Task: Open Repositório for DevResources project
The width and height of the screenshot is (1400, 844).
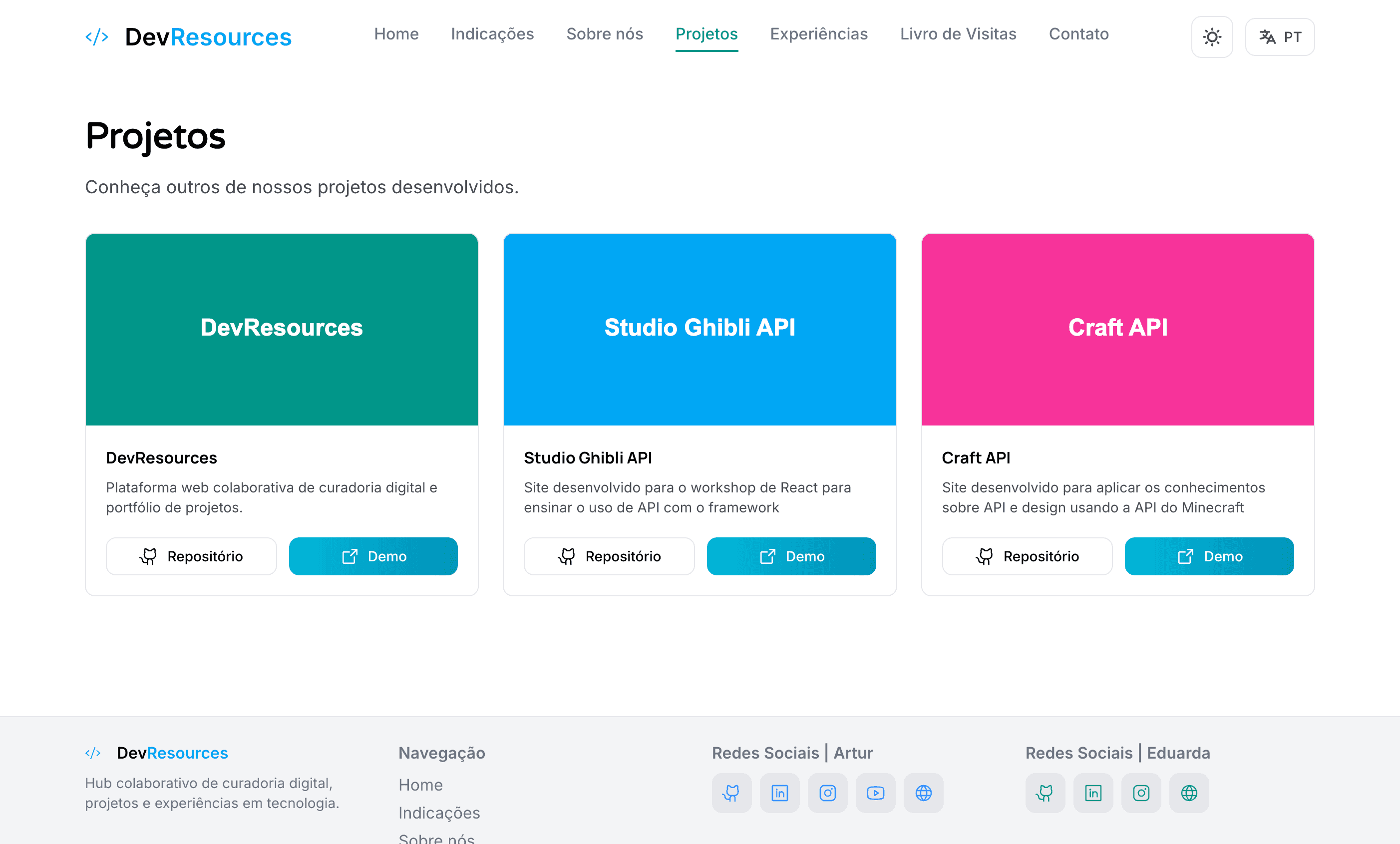Action: (x=191, y=556)
